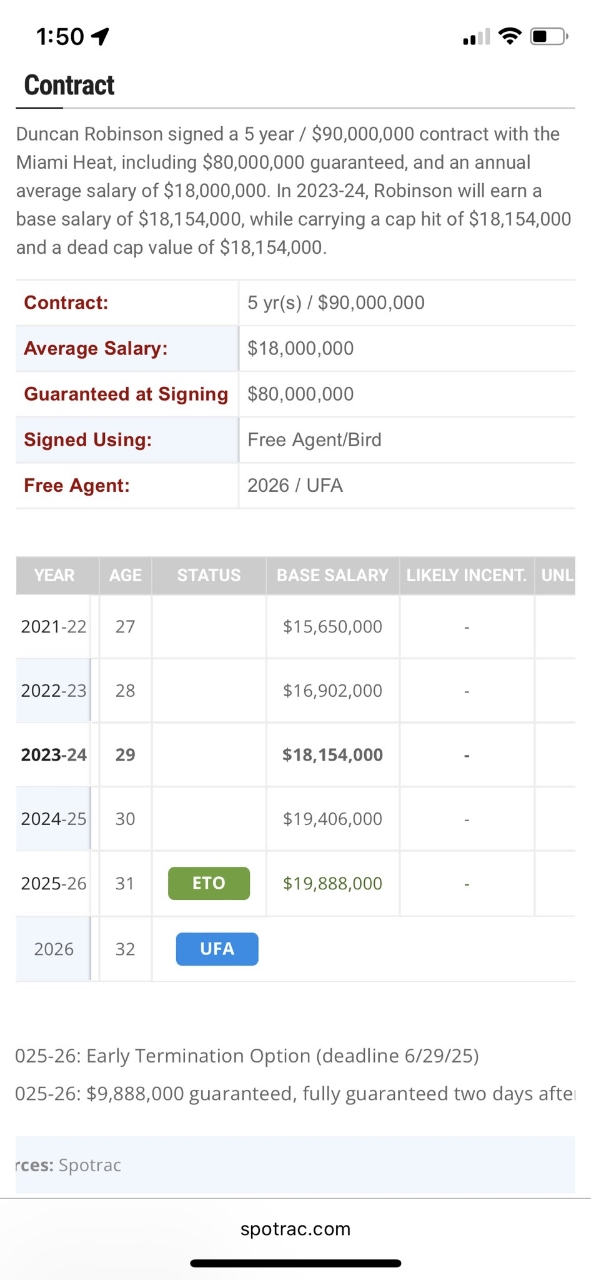Tap the BASE SALARY column header

coord(333,575)
